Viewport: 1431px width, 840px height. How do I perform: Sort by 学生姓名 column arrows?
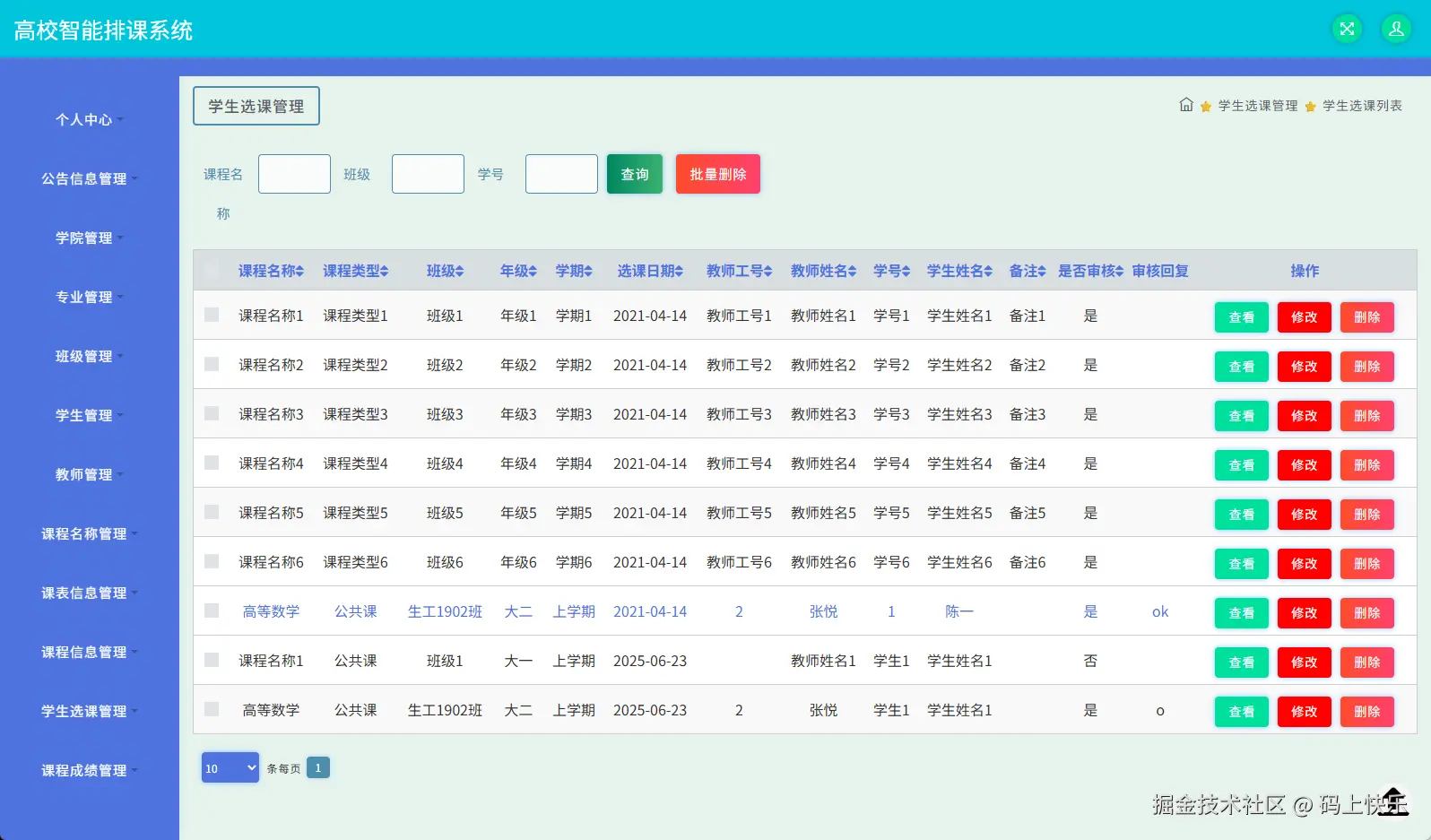coord(989,271)
